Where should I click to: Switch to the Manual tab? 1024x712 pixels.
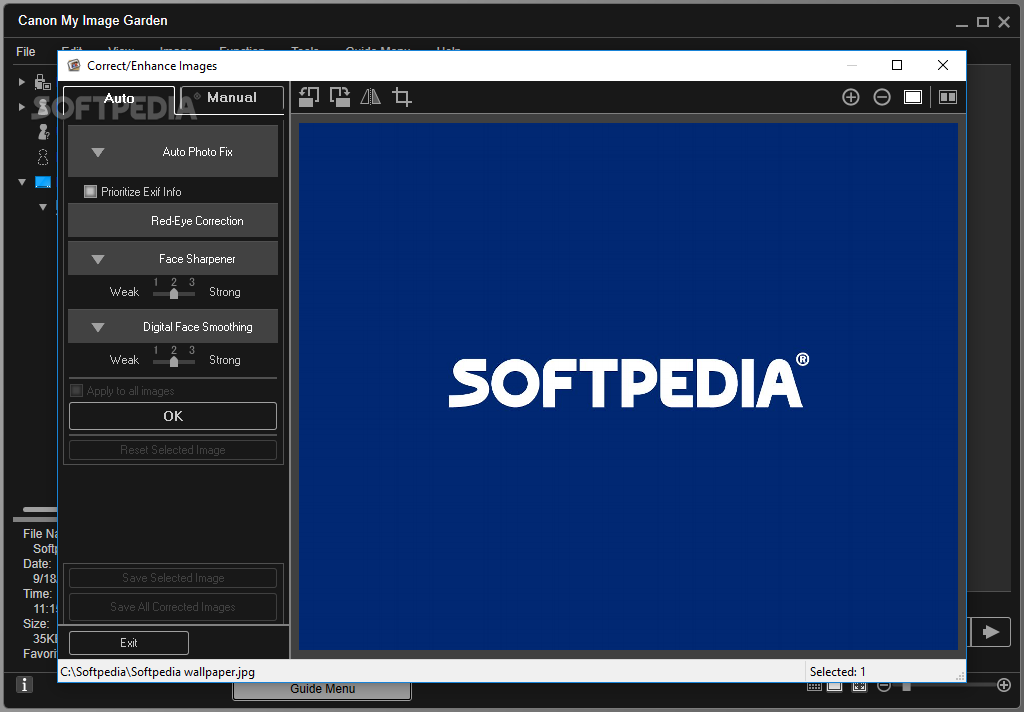[x=232, y=98]
